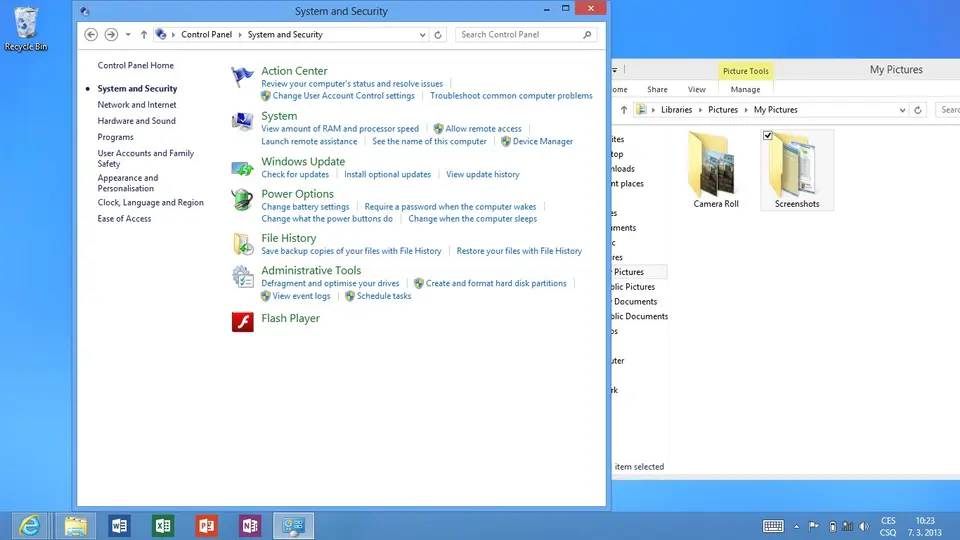This screenshot has width=960, height=540.
Task: Click Check for updates link
Action: [295, 174]
